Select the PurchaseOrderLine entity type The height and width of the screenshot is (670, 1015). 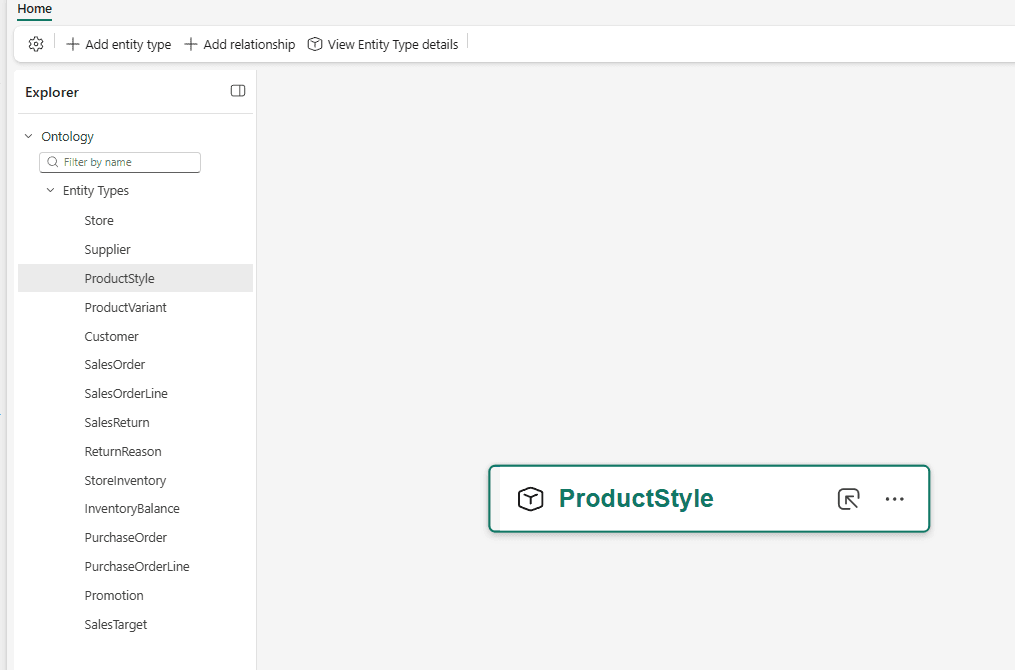[x=135, y=566]
